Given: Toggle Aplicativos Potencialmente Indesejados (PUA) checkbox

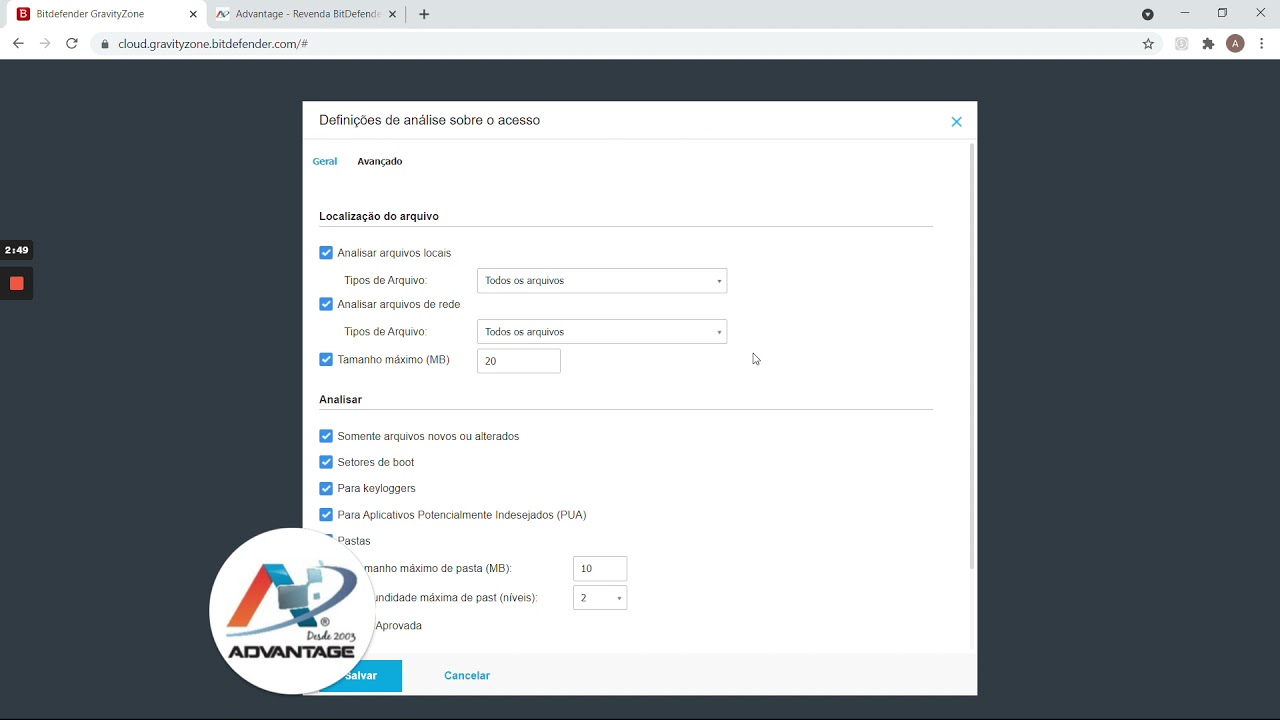Looking at the screenshot, I should click(326, 515).
